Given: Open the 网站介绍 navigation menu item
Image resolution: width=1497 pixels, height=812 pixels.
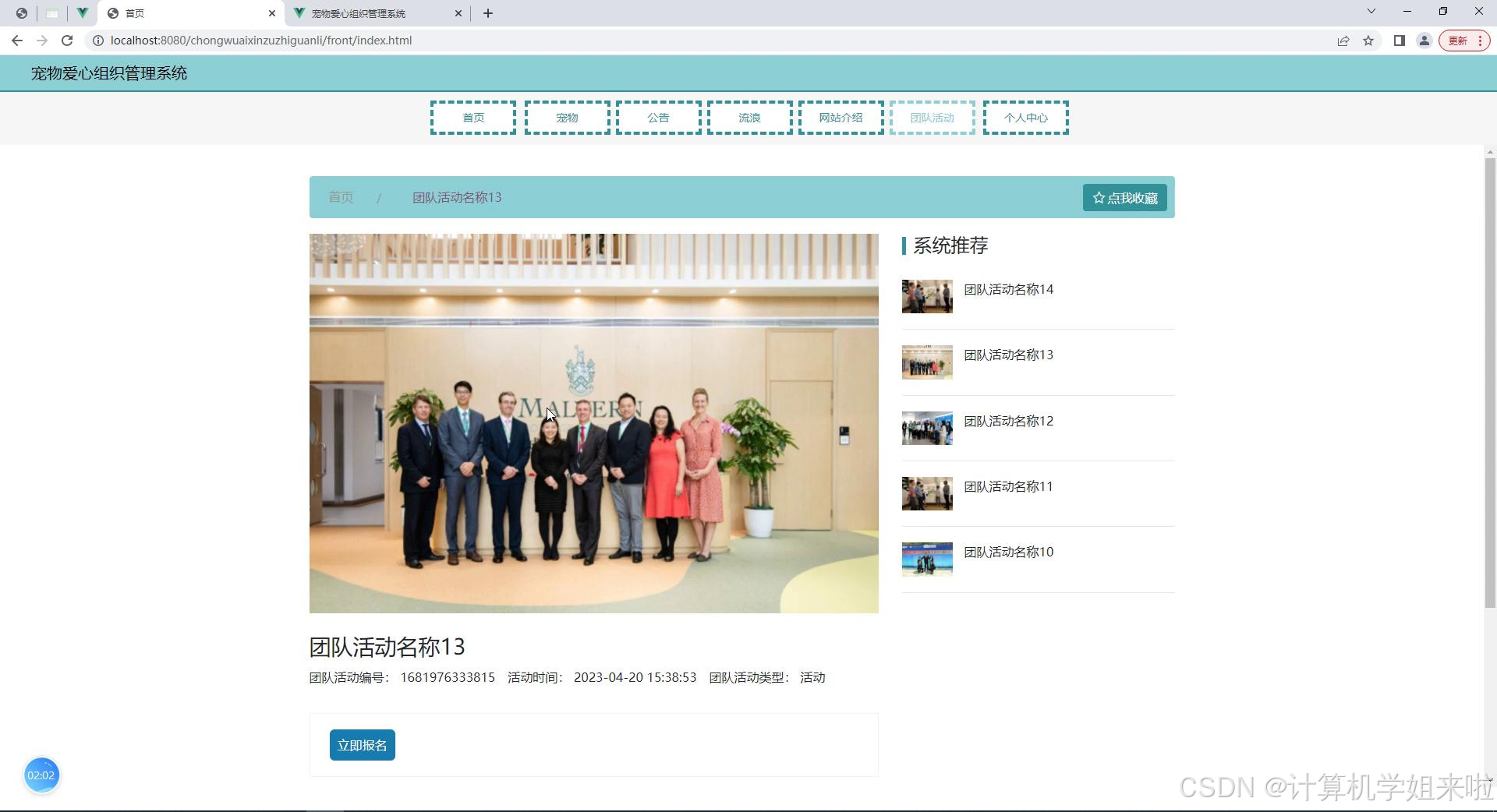Looking at the screenshot, I should (841, 118).
